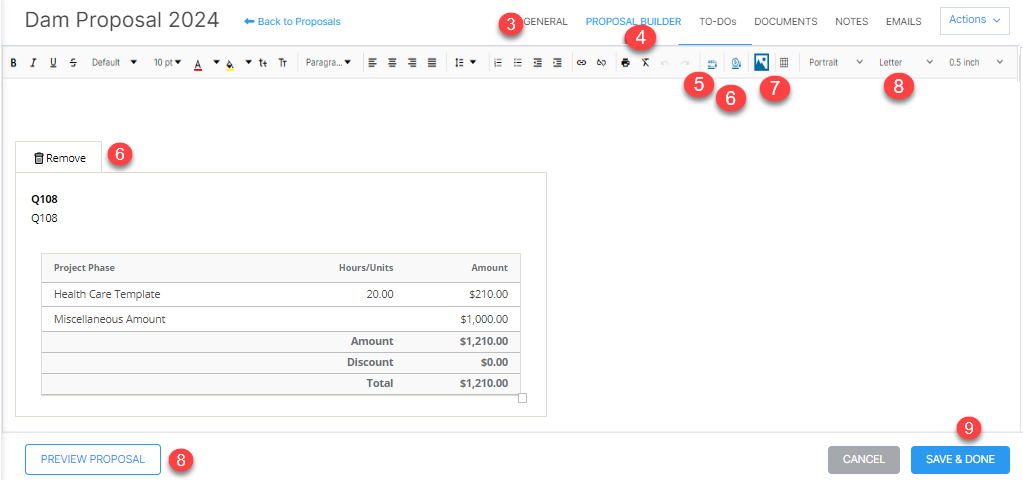Screen dimensions: 1023x480
Task: Click the PREVIEW PROPOSAL button
Action: (x=93, y=459)
